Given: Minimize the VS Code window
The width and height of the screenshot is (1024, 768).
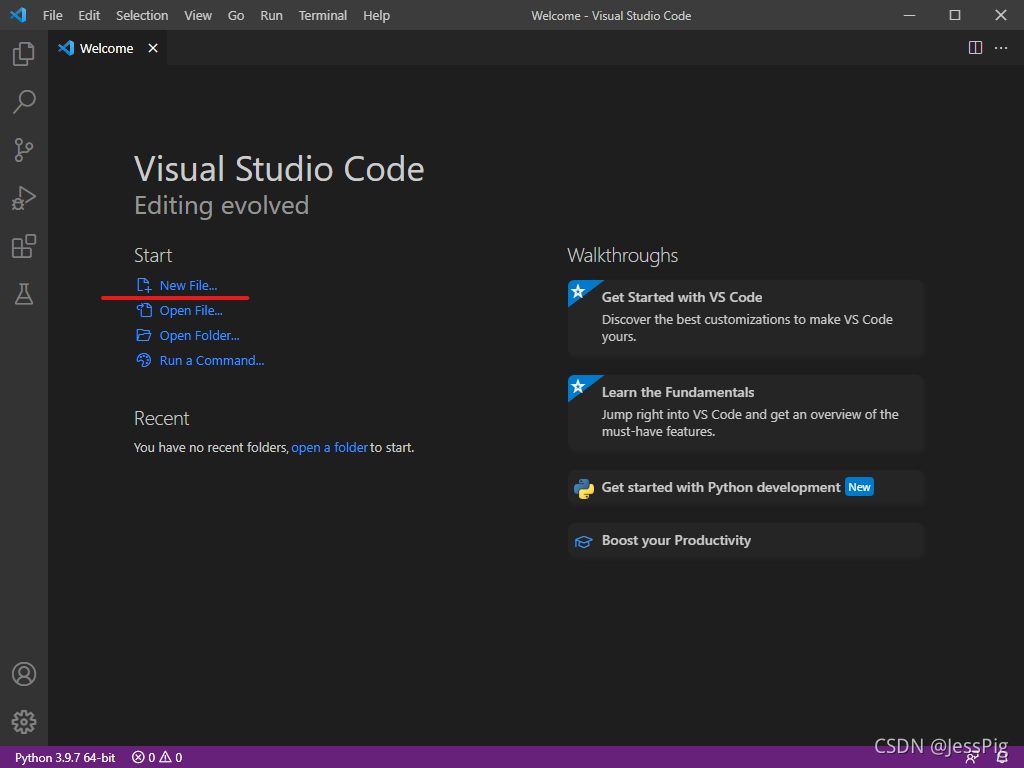Looking at the screenshot, I should coord(909,15).
